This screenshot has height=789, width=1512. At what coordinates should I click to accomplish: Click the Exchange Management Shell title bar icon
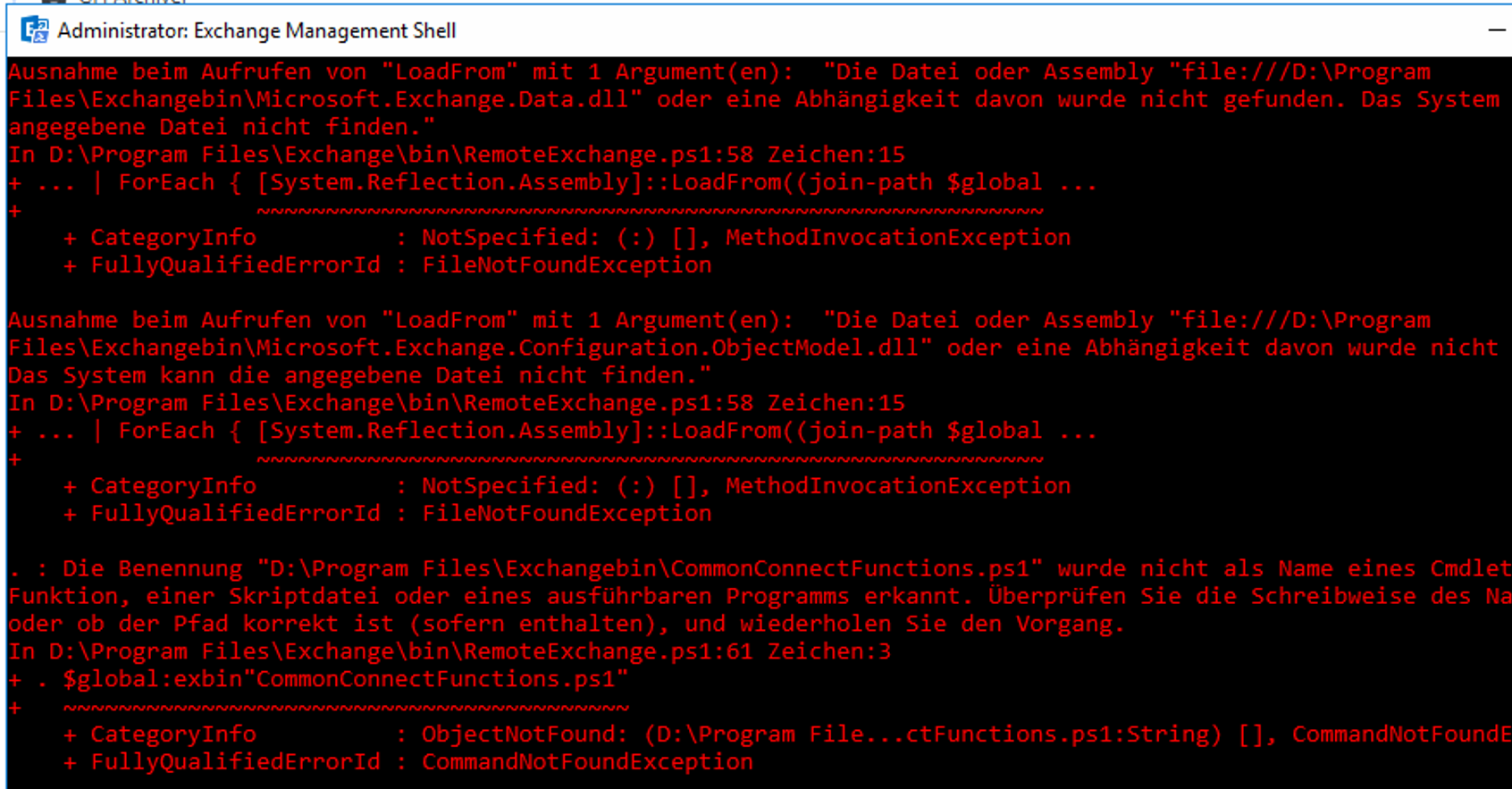coord(35,30)
